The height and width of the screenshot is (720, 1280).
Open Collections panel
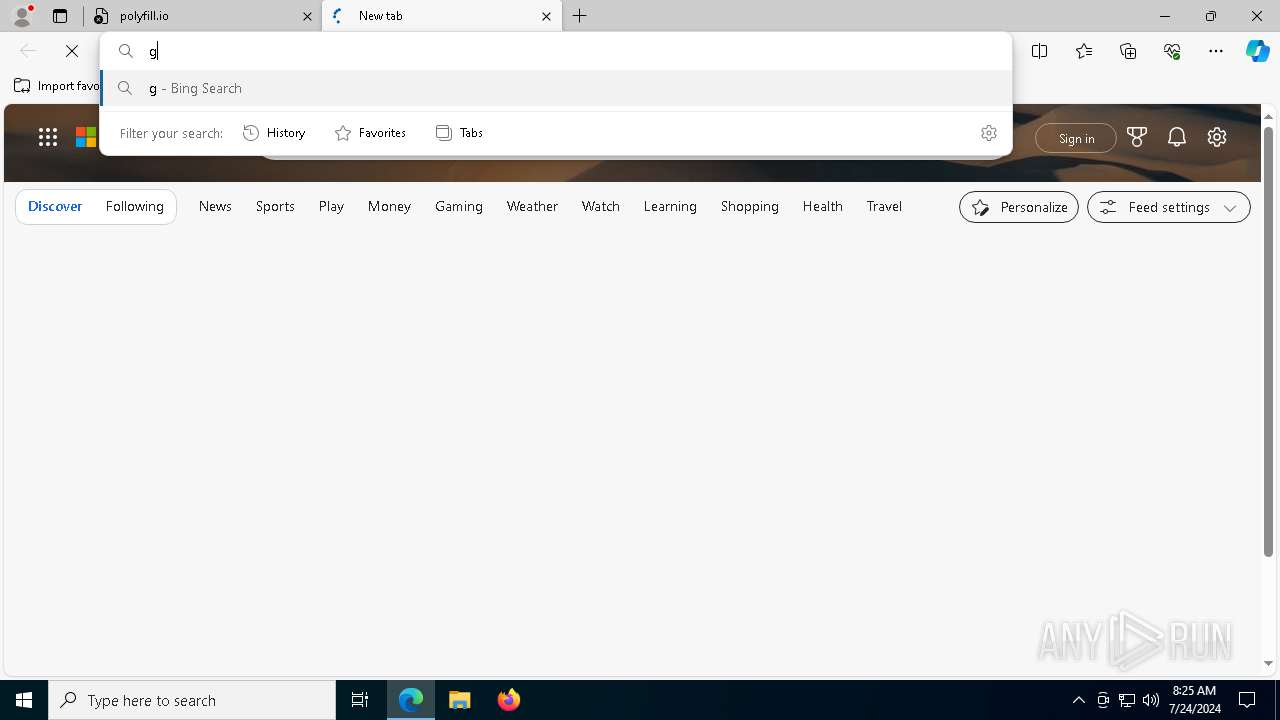click(1128, 51)
